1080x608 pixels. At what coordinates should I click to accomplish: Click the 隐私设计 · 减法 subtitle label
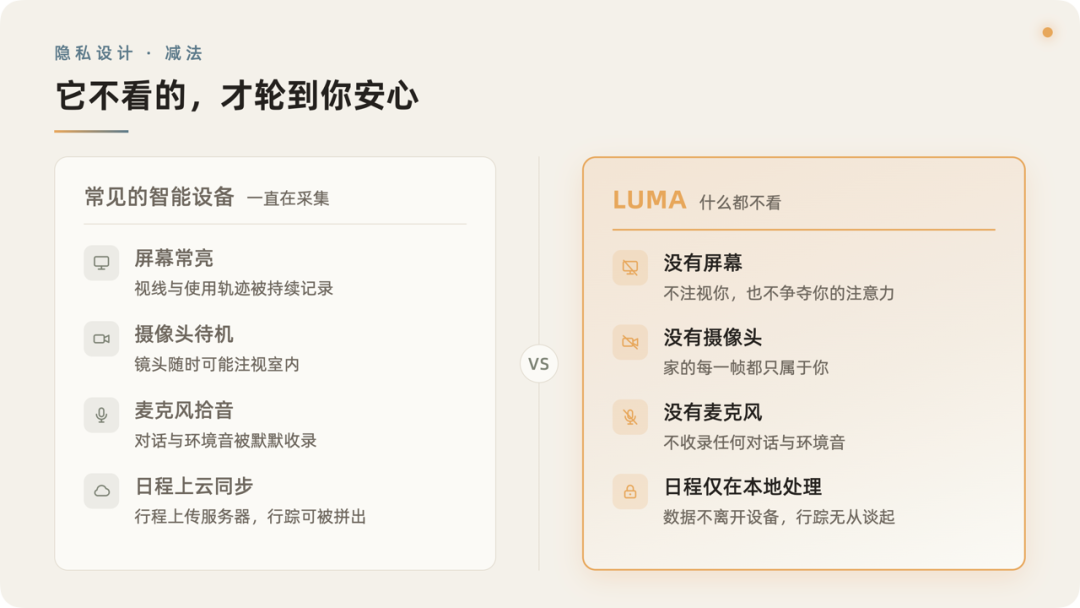(x=128, y=53)
